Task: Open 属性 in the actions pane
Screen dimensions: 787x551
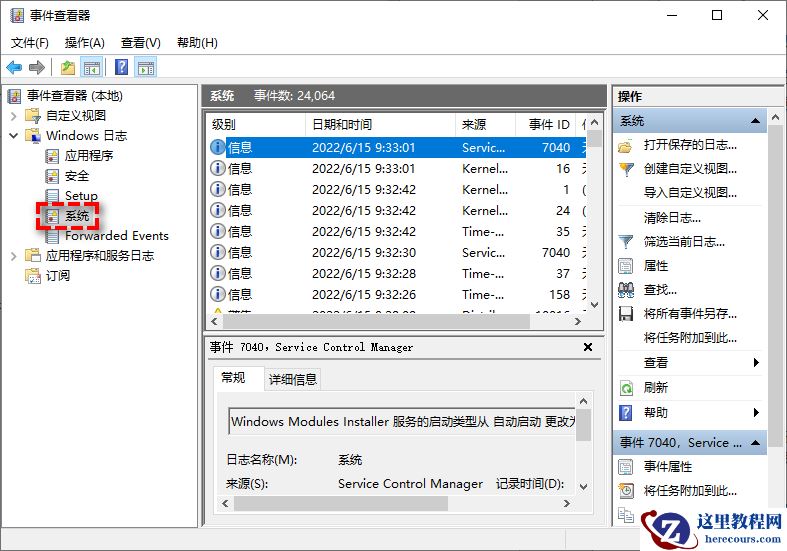Action: 655,265
